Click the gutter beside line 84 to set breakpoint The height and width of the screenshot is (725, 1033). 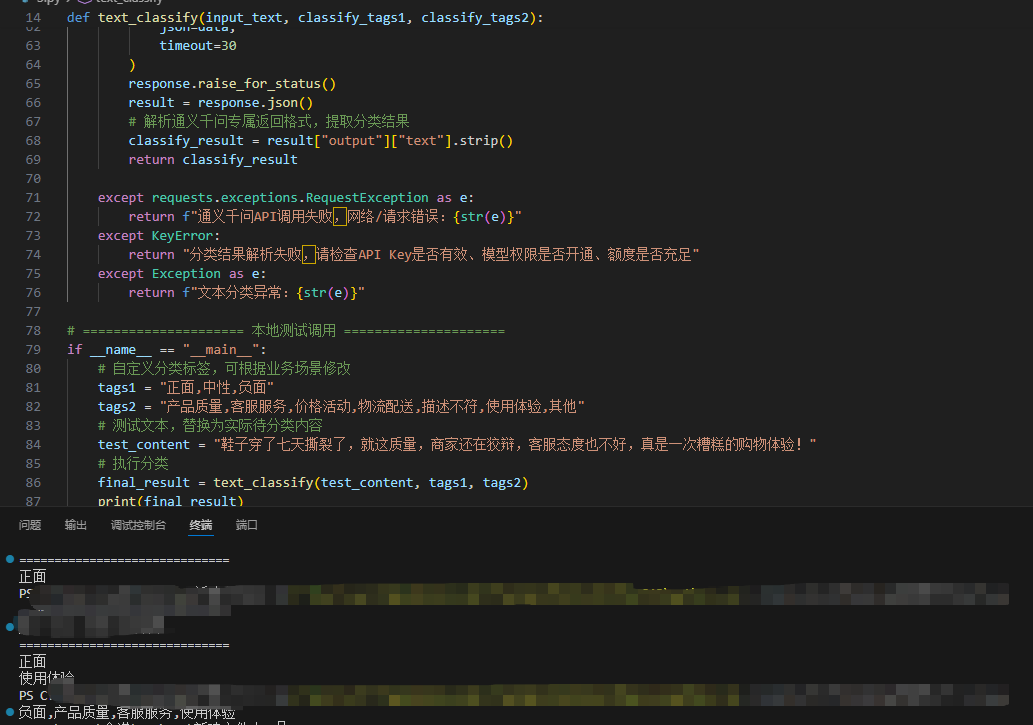coord(12,444)
